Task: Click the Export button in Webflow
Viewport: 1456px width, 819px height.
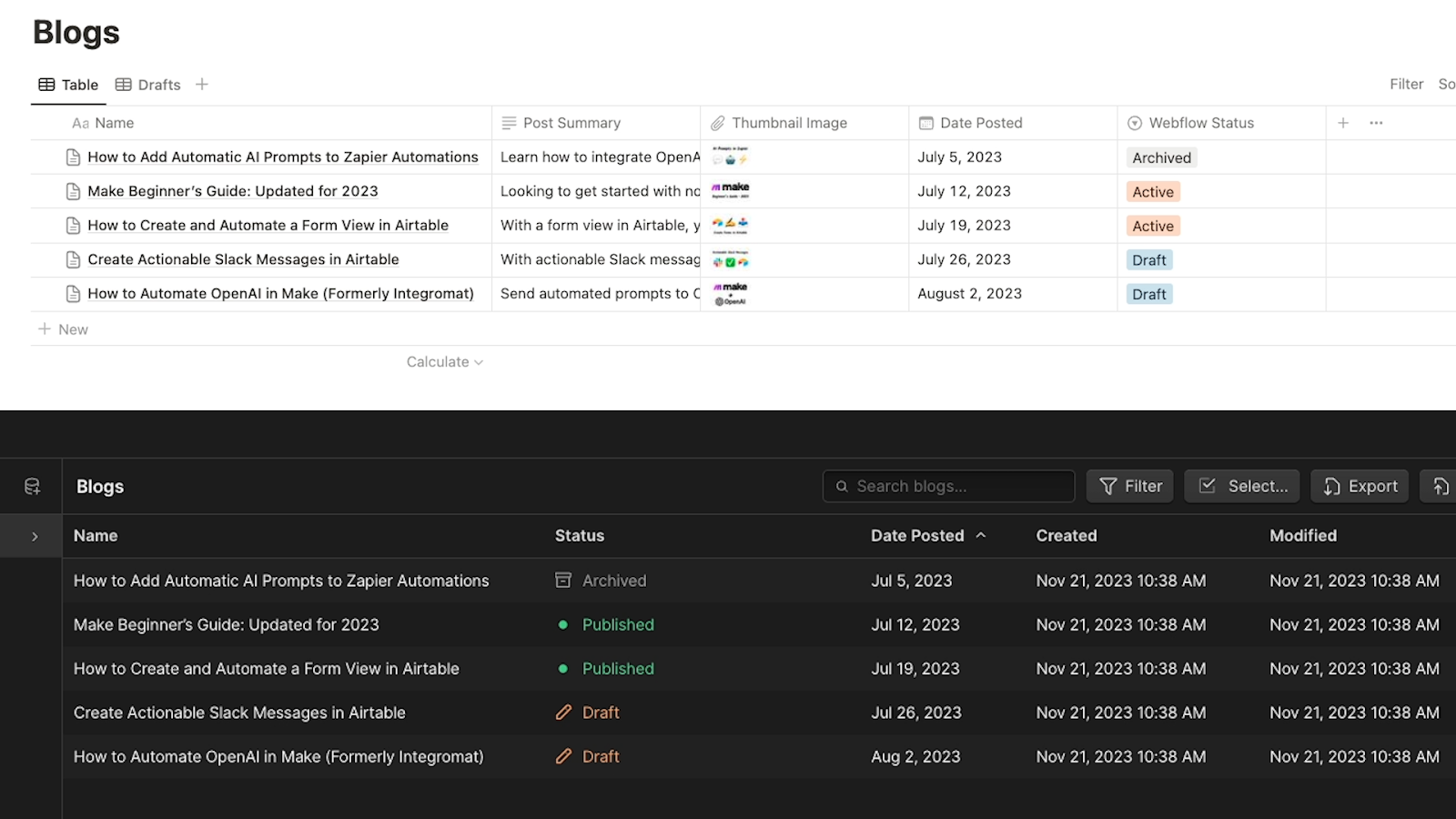Action: (x=1360, y=487)
